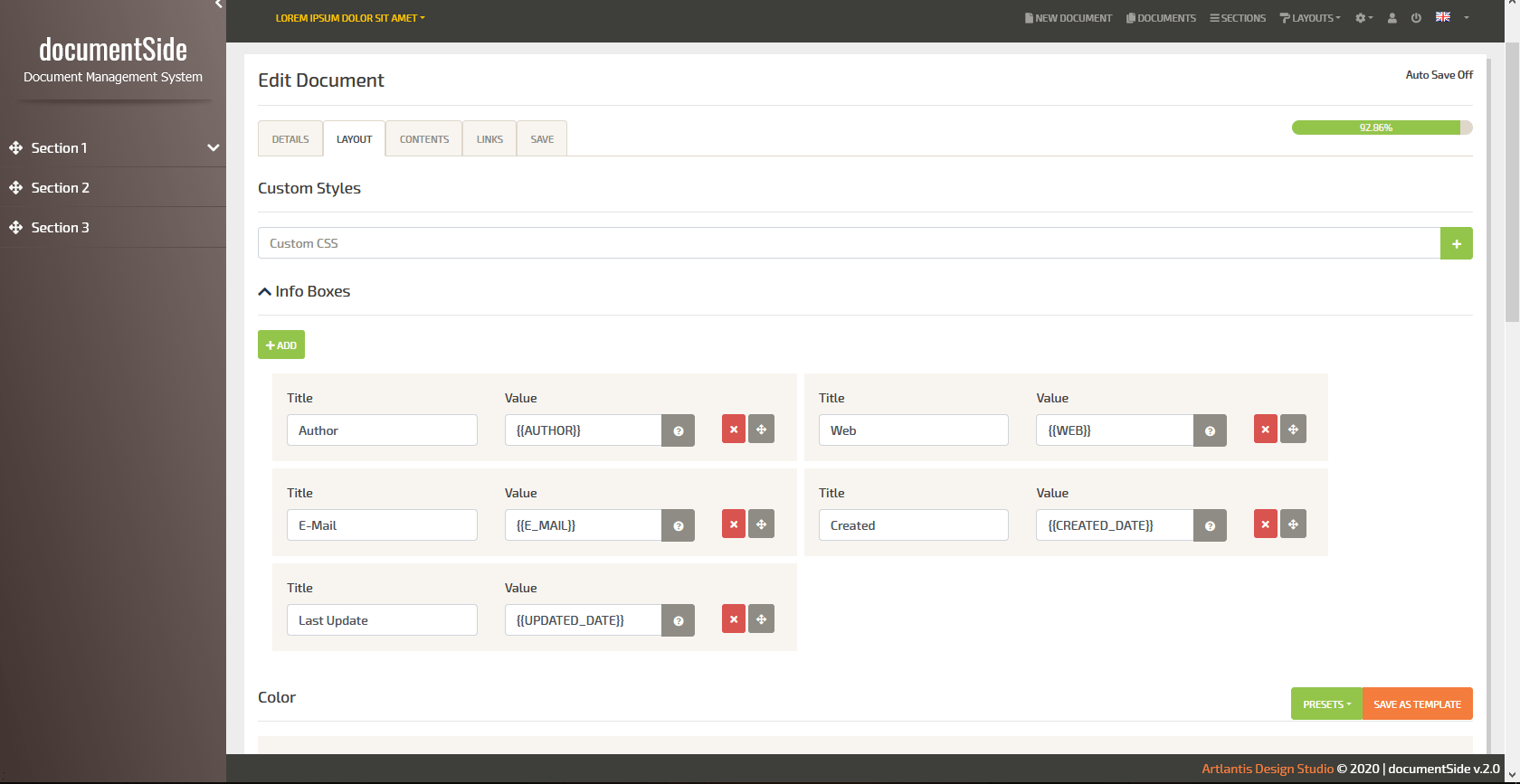This screenshot has height=784, width=1520.
Task: Delete the Created info box
Action: 1266,524
